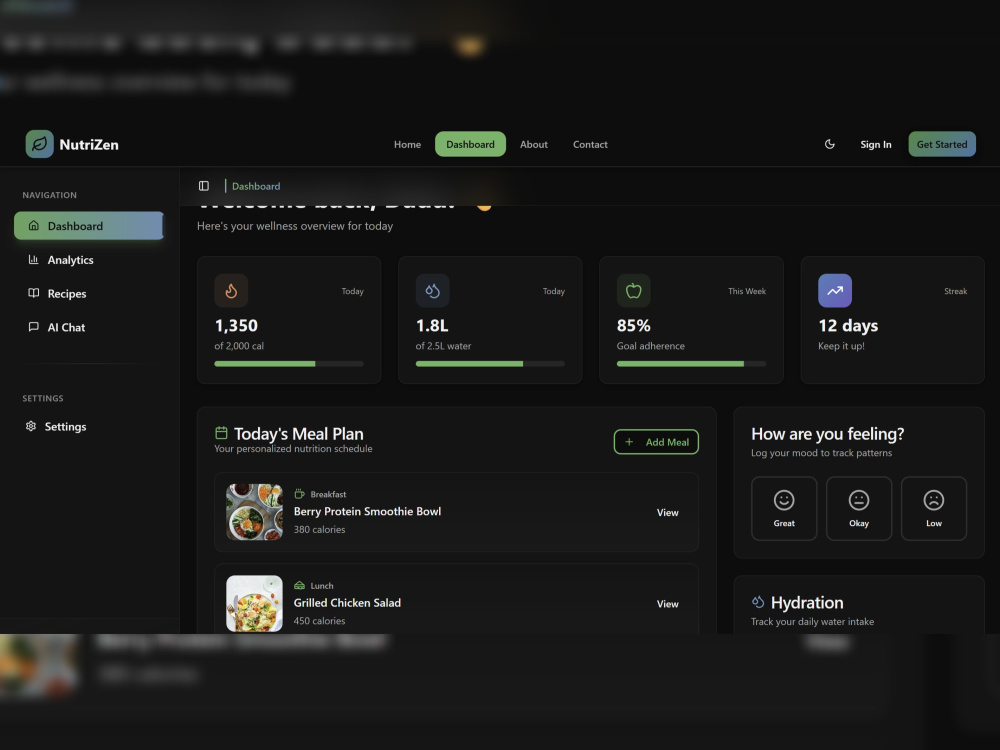Click the Hydration section heading
This screenshot has height=750, width=1000.
click(x=807, y=603)
